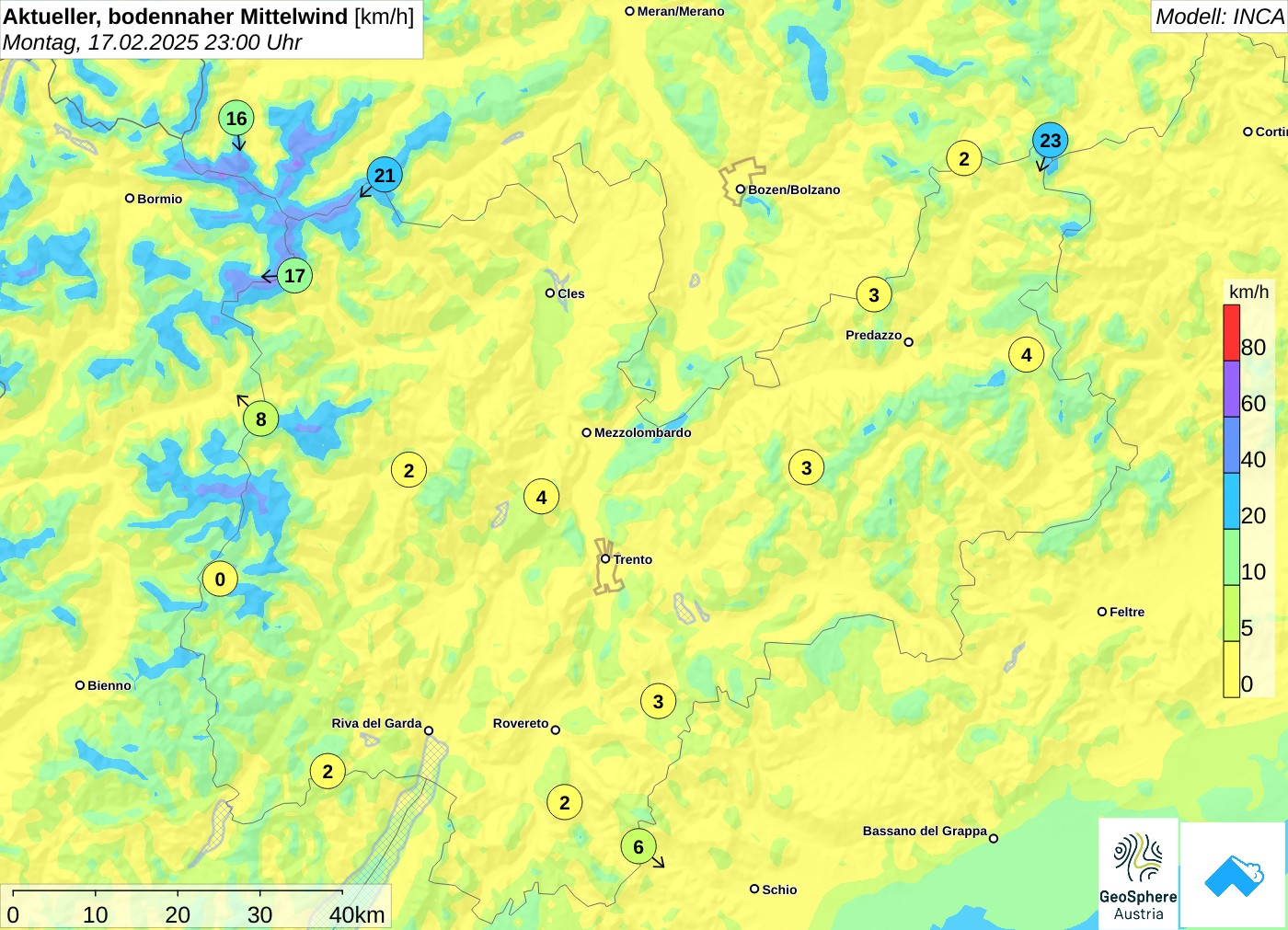
Task: Click the 'Mezzolombardo' city label
Action: (643, 432)
